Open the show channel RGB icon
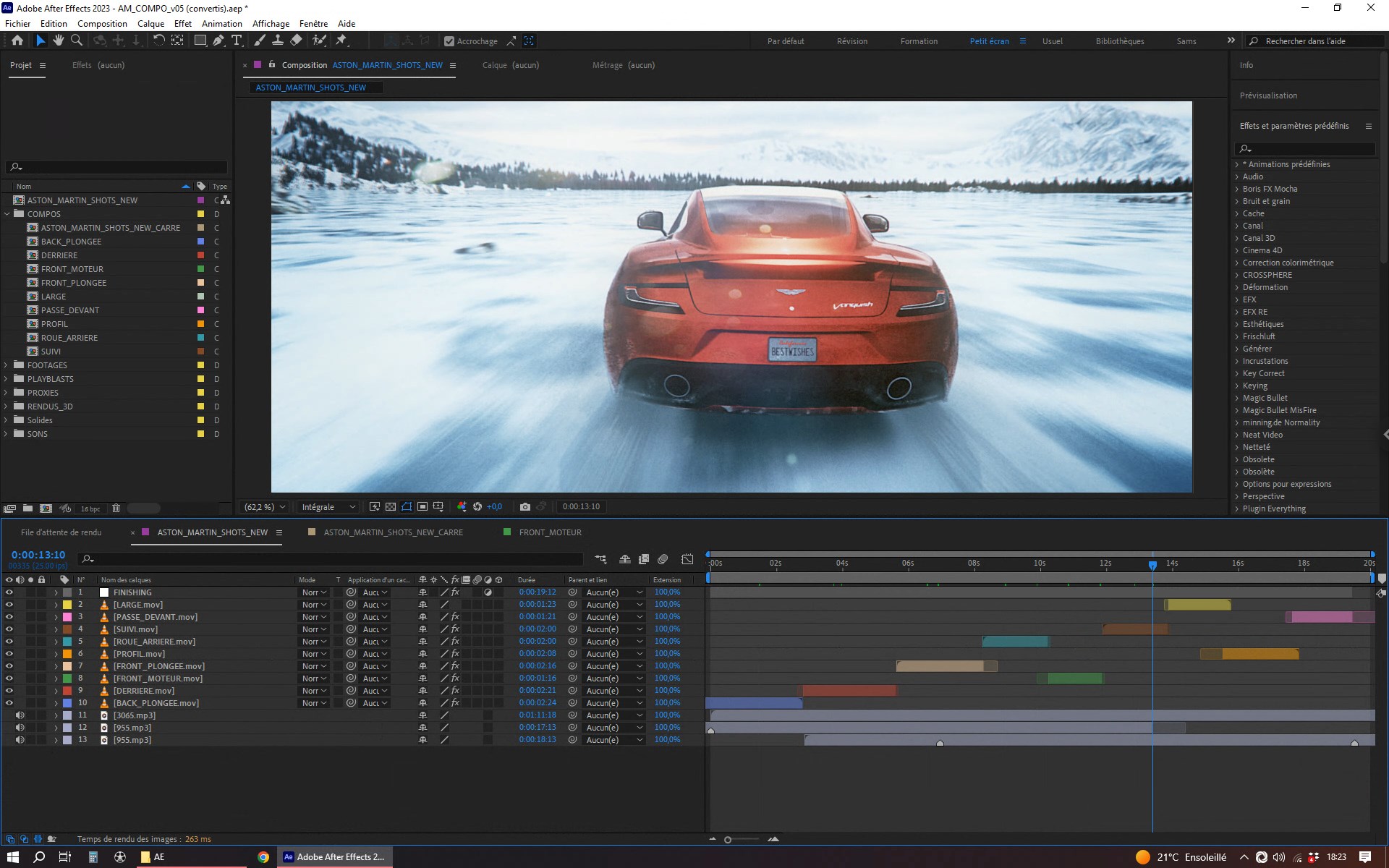 click(462, 506)
